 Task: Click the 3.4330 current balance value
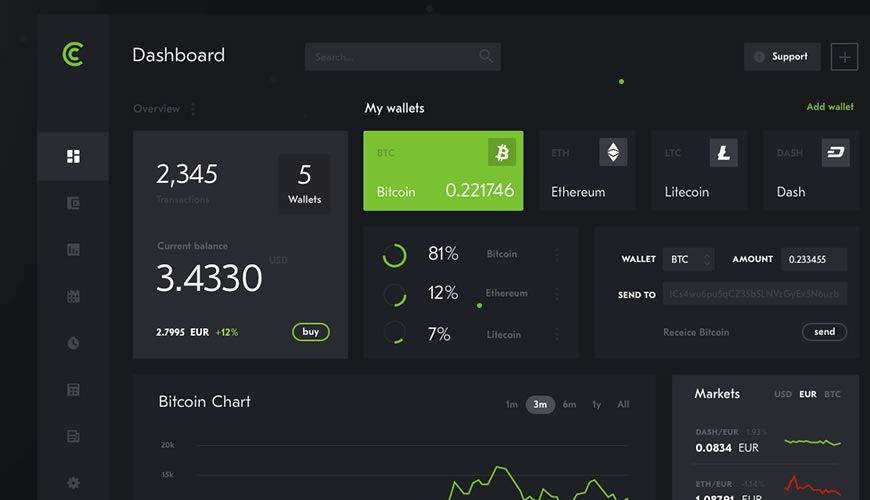tap(209, 278)
